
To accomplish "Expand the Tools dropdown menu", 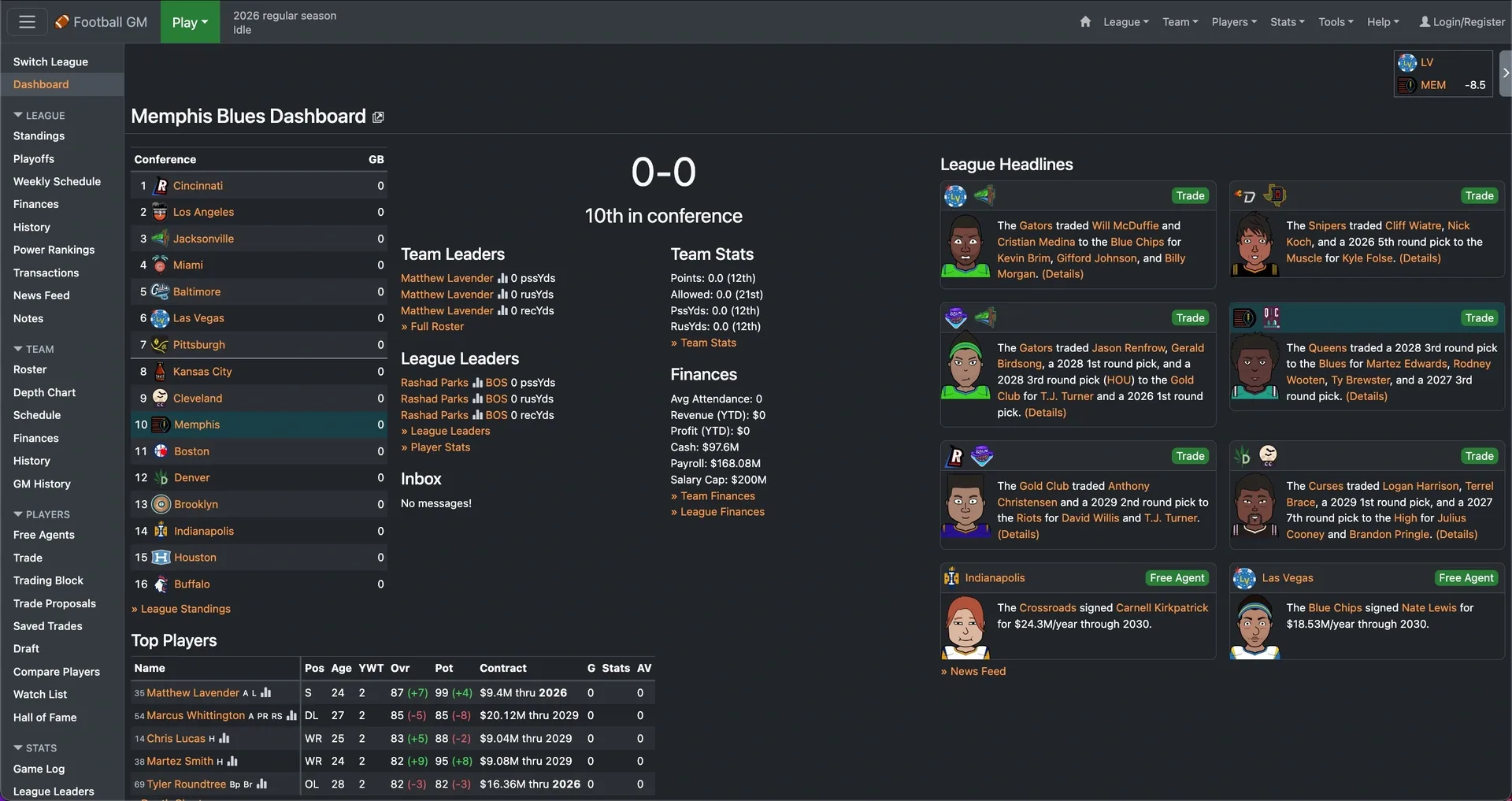I will click(x=1336, y=22).
